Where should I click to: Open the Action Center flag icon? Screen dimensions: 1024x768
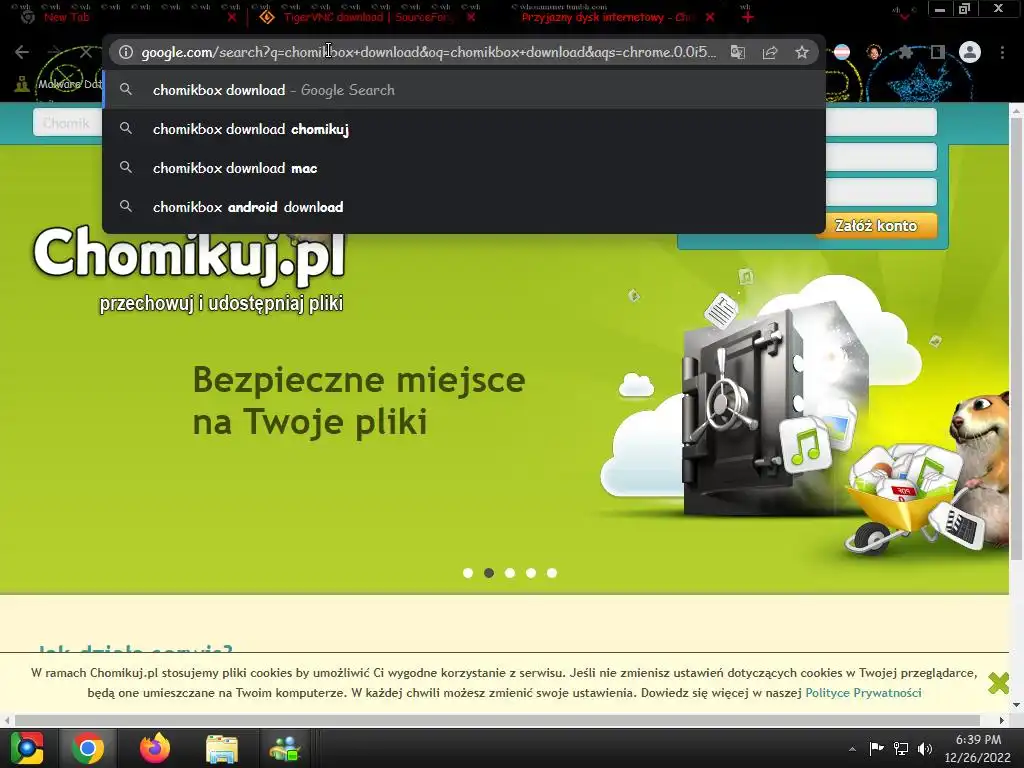[x=876, y=748]
